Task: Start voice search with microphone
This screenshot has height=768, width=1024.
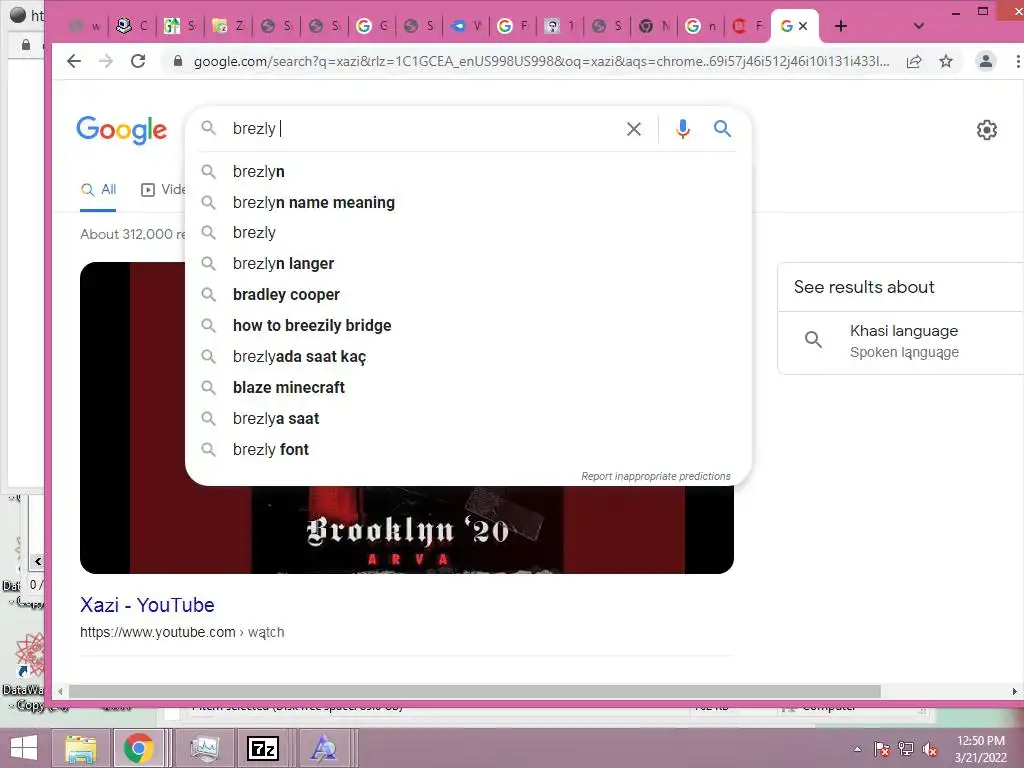Action: click(682, 129)
